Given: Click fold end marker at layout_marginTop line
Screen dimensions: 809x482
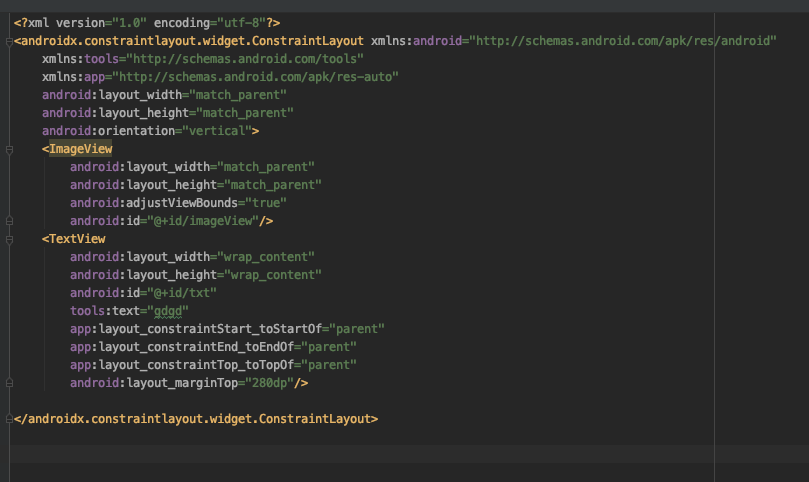Looking at the screenshot, I should click(9, 383).
